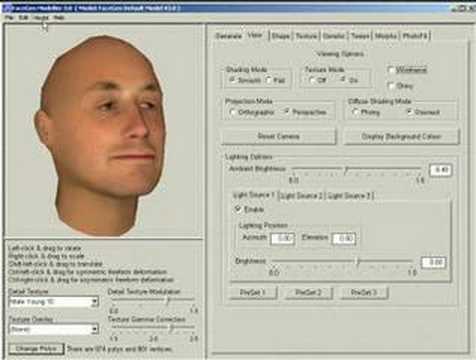Switch to the Tween tab
The width and height of the screenshot is (476, 360).
coord(360,36)
